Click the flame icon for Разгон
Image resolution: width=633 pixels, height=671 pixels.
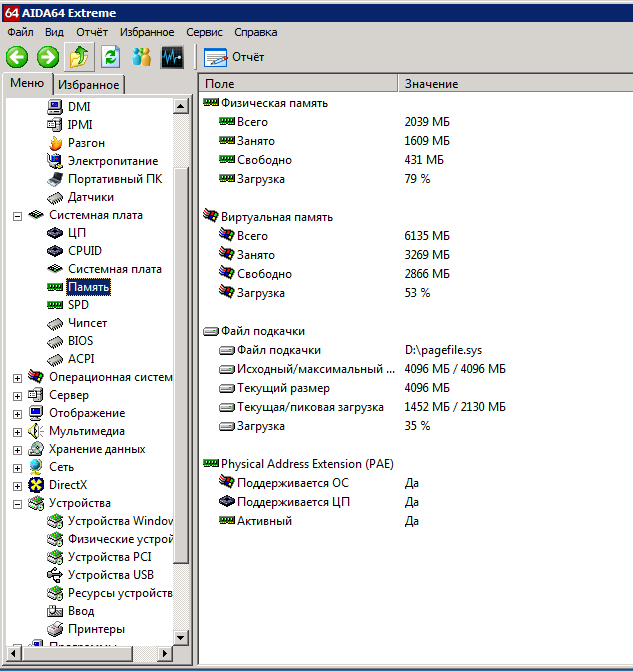tap(55, 143)
